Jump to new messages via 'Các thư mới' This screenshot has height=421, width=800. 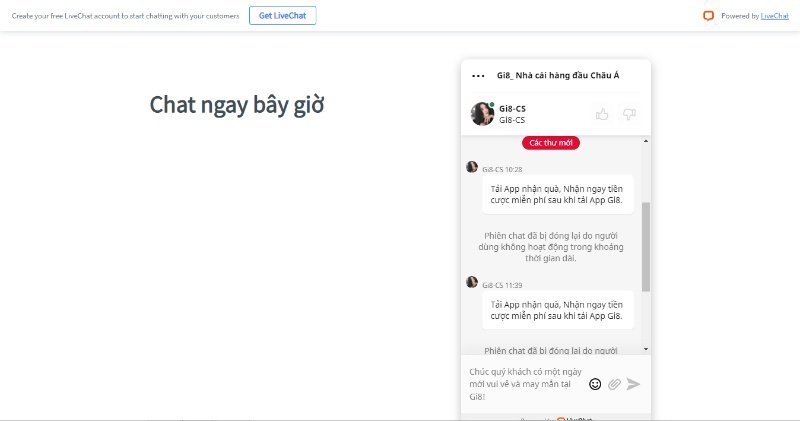point(551,143)
